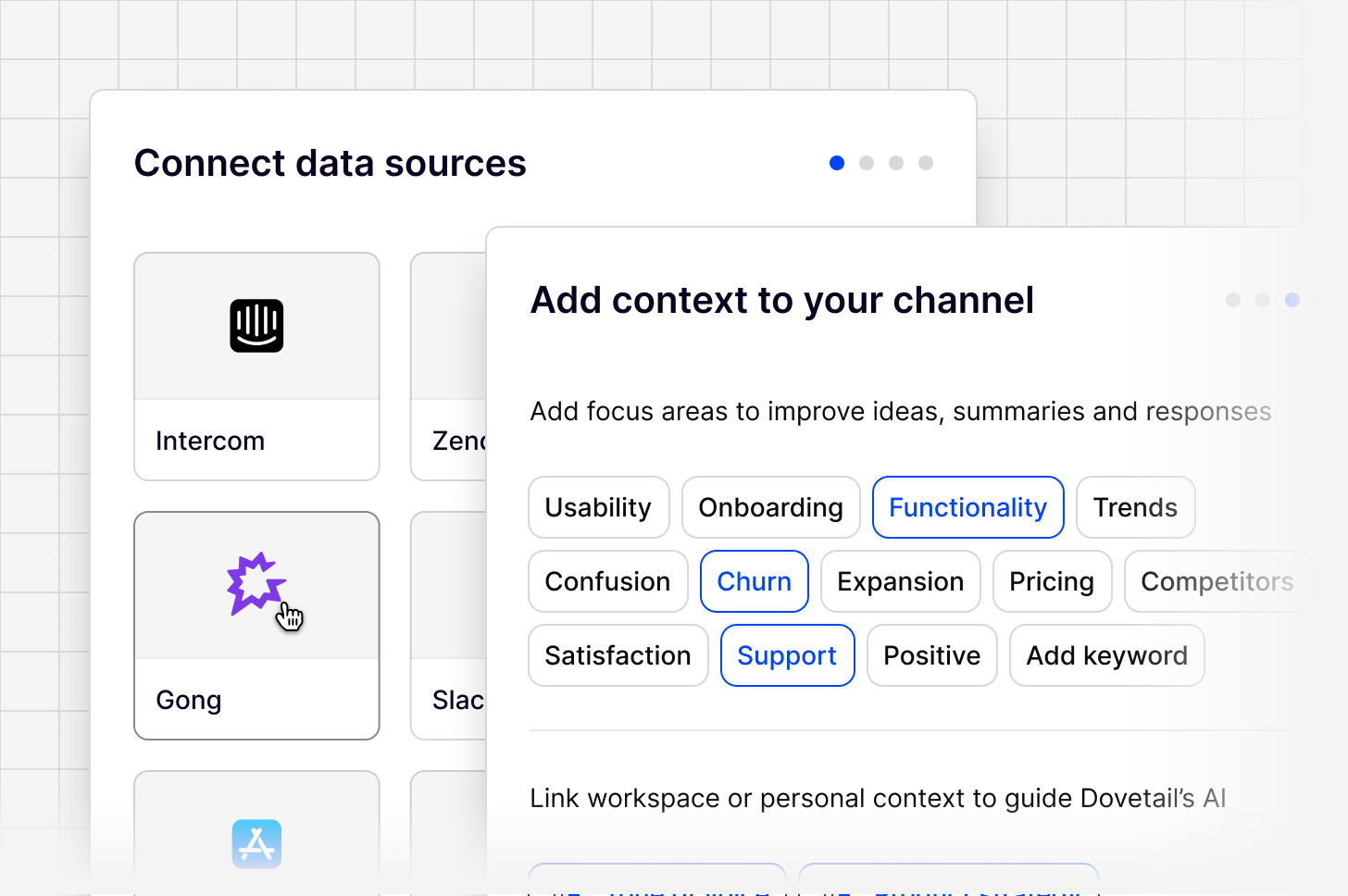Deselect the Churn focus chip
Viewport: 1348px width, 896px height.
[x=755, y=581]
